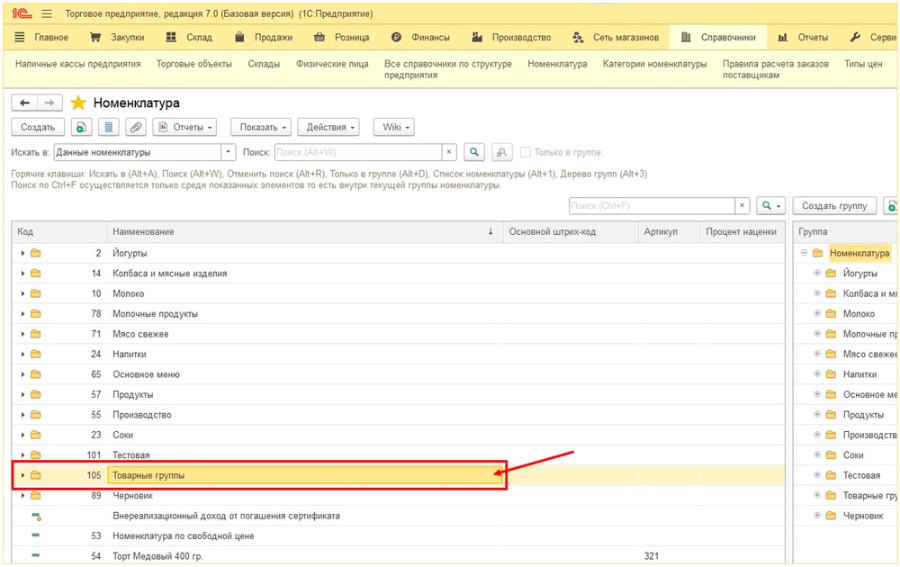Expand Йогурты in the group tree
900x567 pixels.
(817, 273)
